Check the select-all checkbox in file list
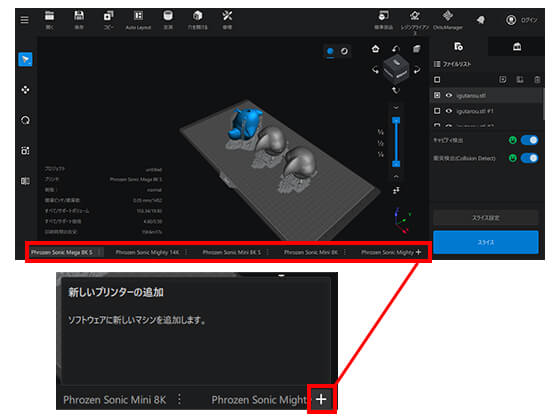Viewport: 560px width, 420px height. click(x=437, y=80)
